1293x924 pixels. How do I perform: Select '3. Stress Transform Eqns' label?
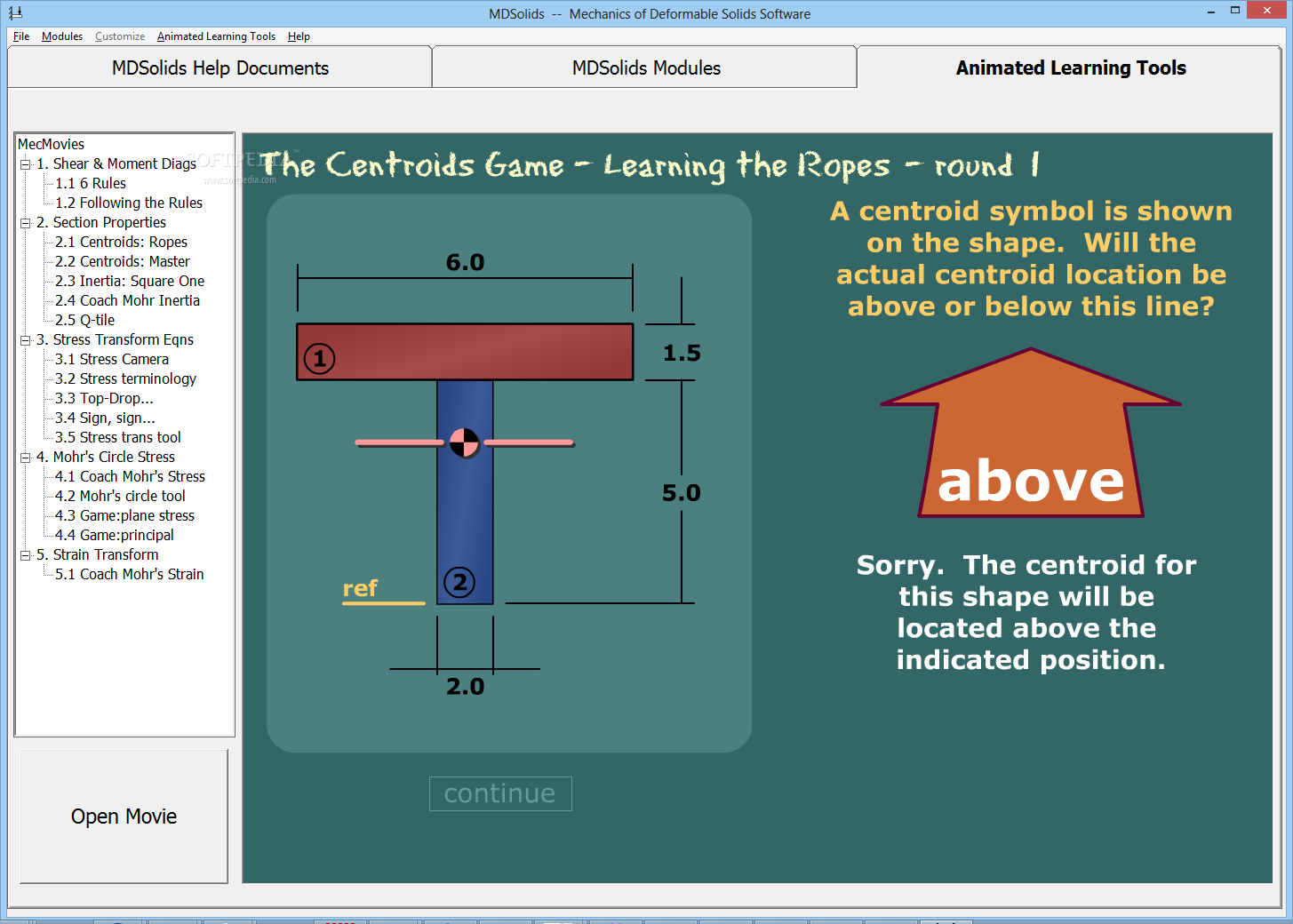tap(115, 339)
